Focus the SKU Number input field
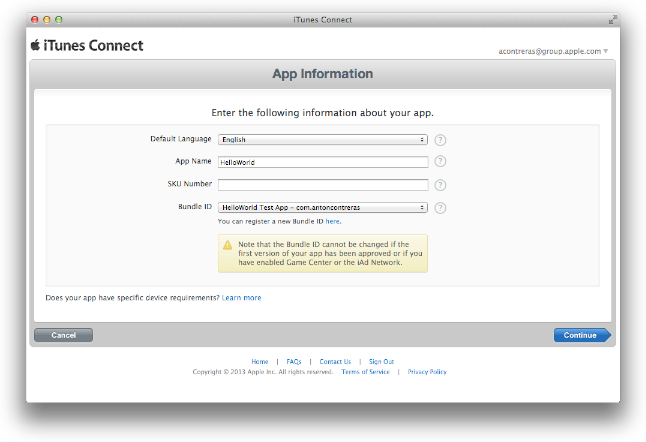The width and height of the screenshot is (646, 442). coord(323,185)
